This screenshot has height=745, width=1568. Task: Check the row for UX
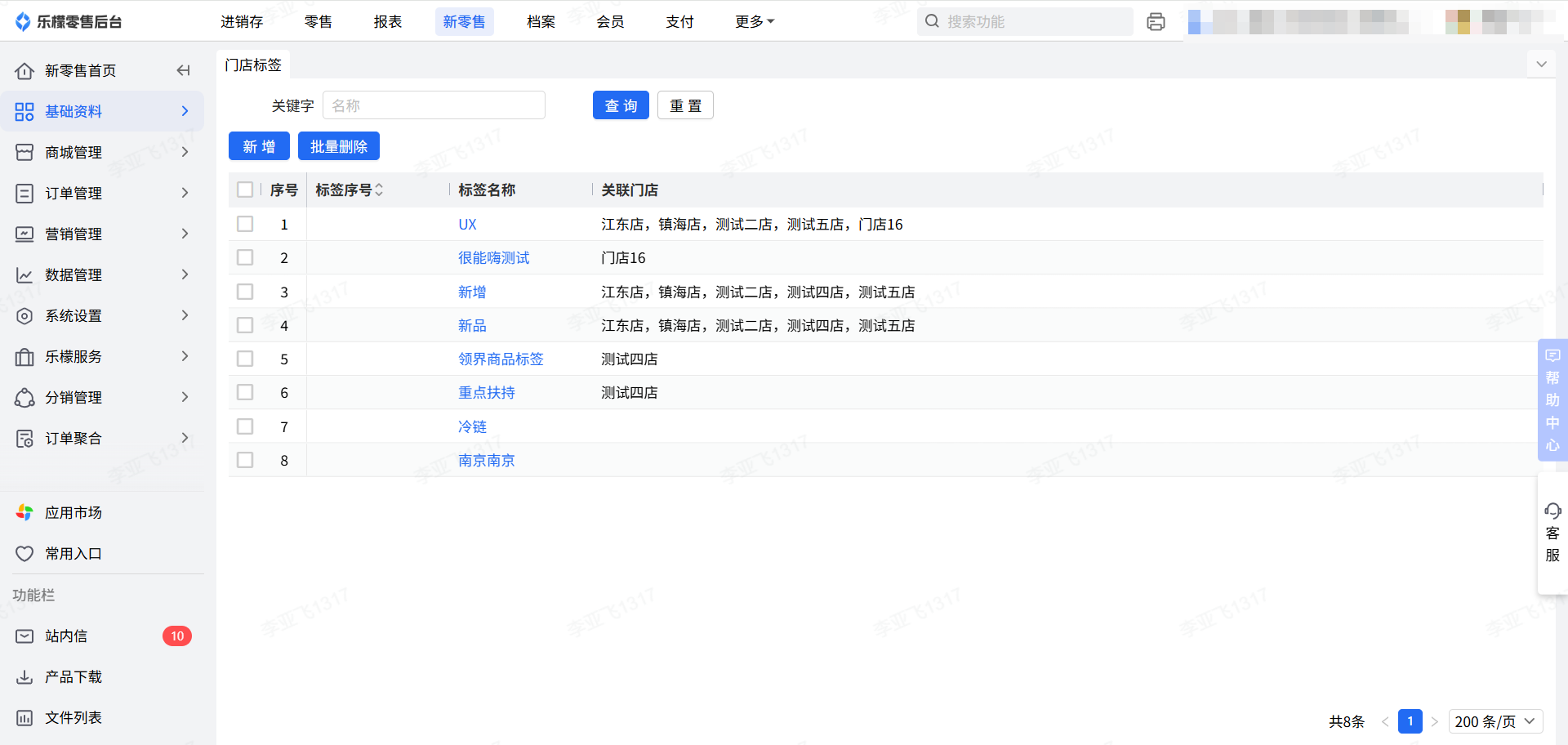[245, 224]
